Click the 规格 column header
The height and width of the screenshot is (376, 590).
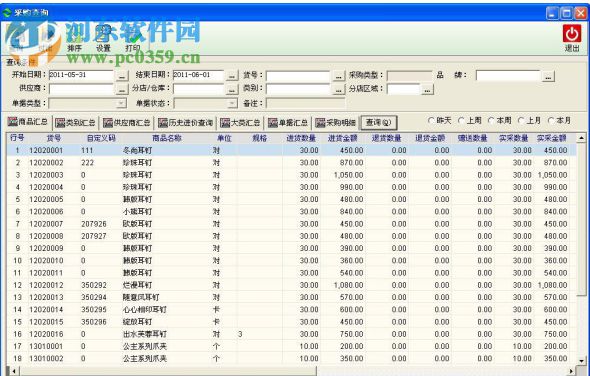click(260, 138)
